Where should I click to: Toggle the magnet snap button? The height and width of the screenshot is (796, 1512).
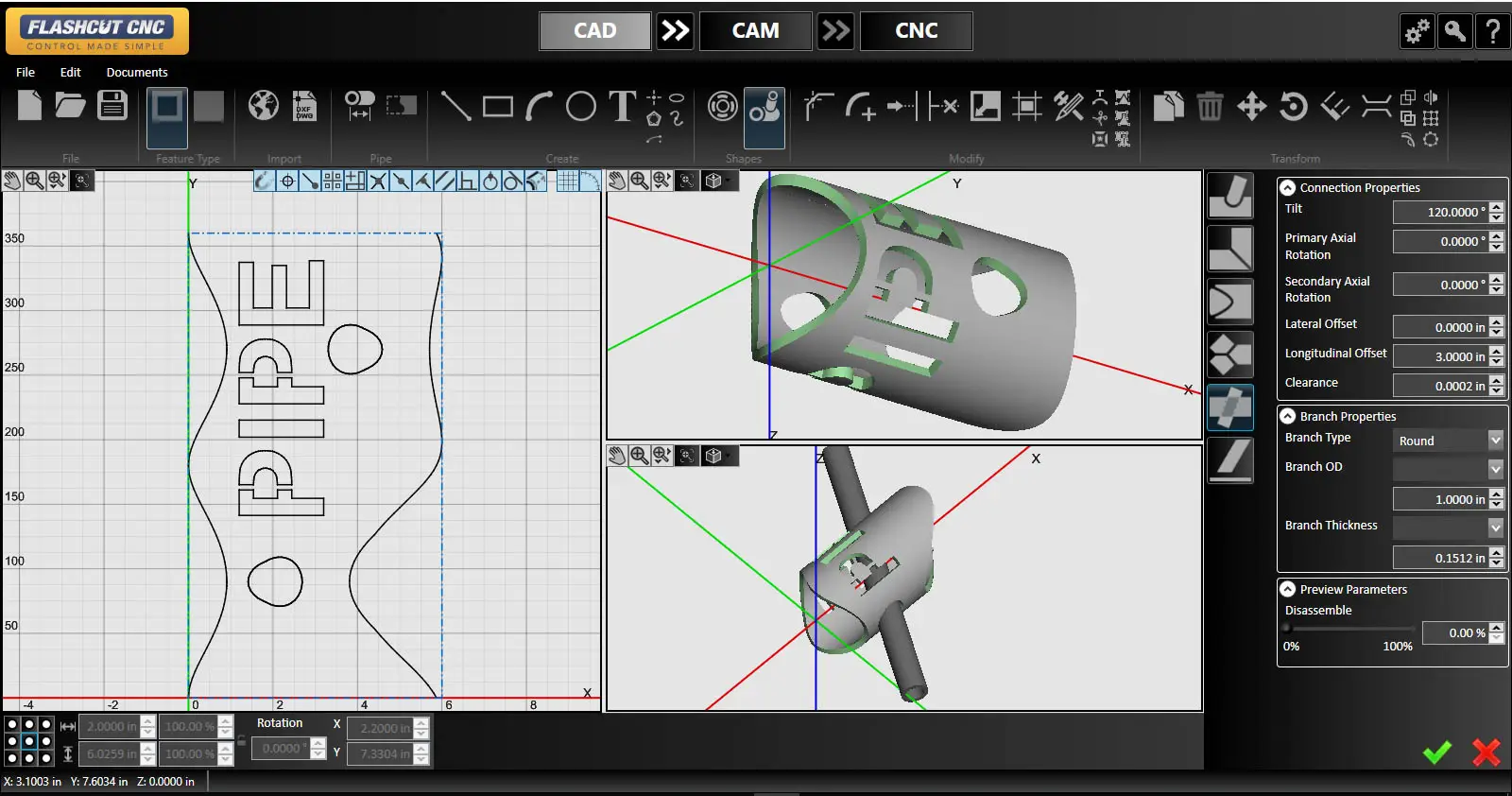264,181
